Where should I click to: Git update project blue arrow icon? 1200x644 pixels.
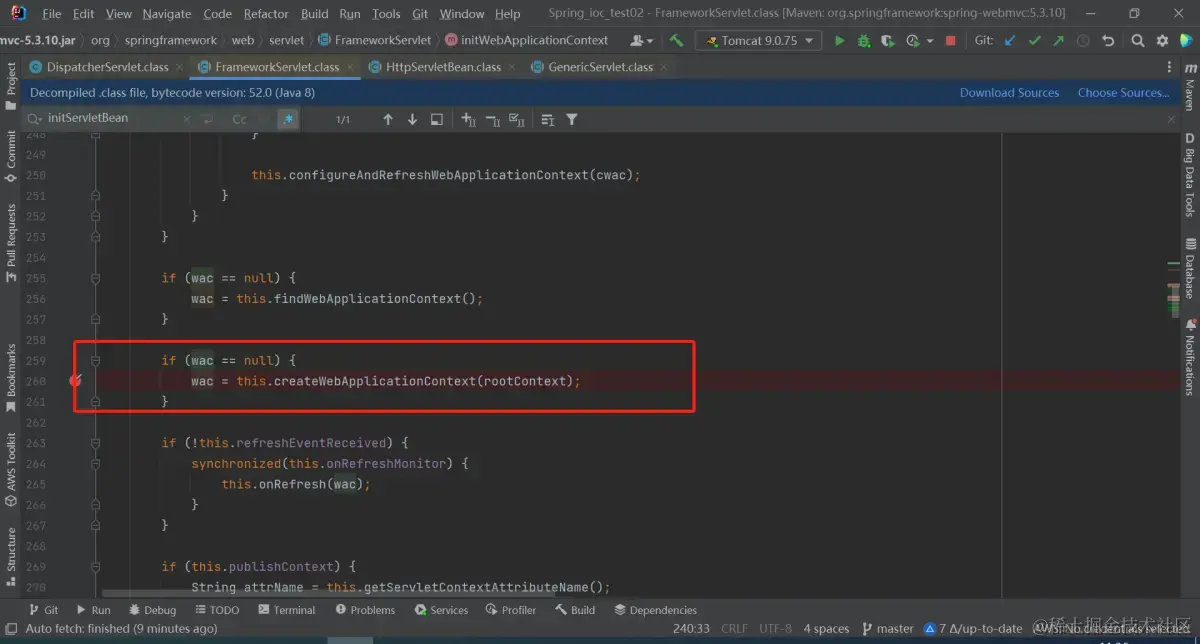pyautogui.click(x=1009, y=41)
